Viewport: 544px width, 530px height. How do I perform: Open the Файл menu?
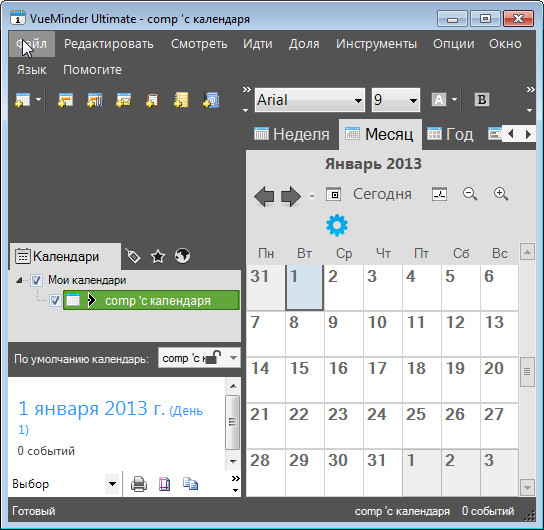pyautogui.click(x=32, y=44)
